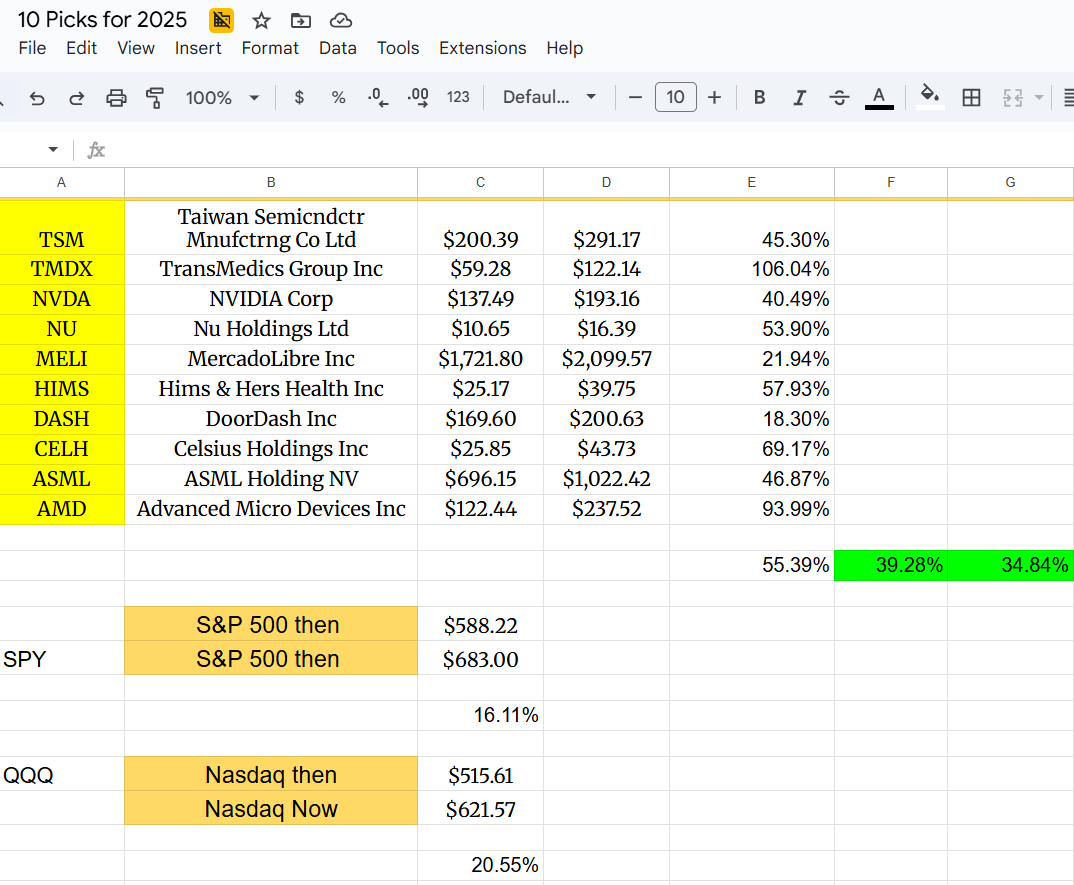1074x885 pixels.
Task: Click the NVDA ticker cell
Action: coord(62,299)
